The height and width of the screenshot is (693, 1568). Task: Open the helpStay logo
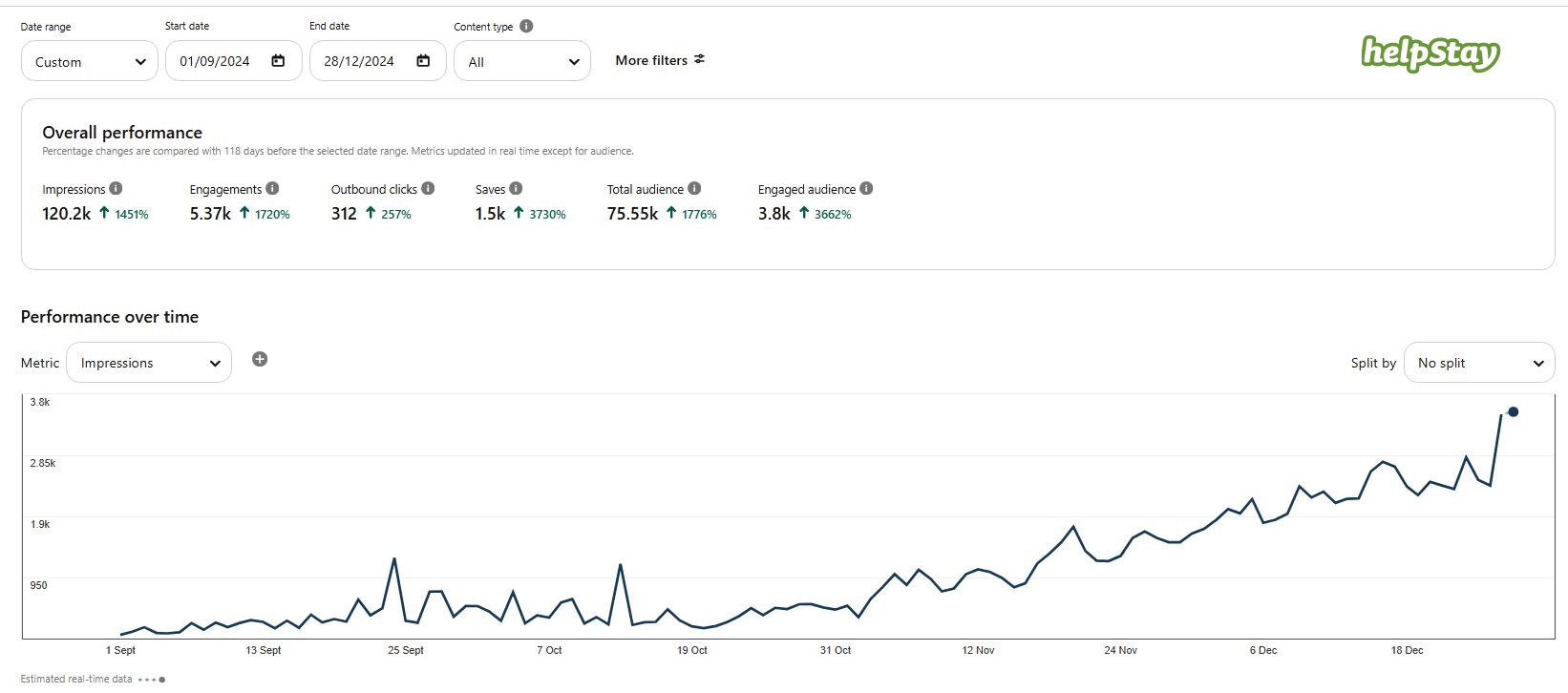[x=1430, y=53]
